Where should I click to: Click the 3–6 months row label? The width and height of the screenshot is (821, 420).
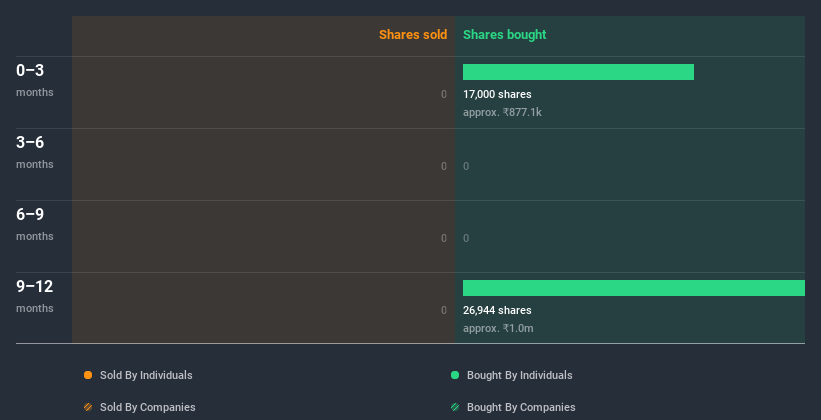coord(35,152)
